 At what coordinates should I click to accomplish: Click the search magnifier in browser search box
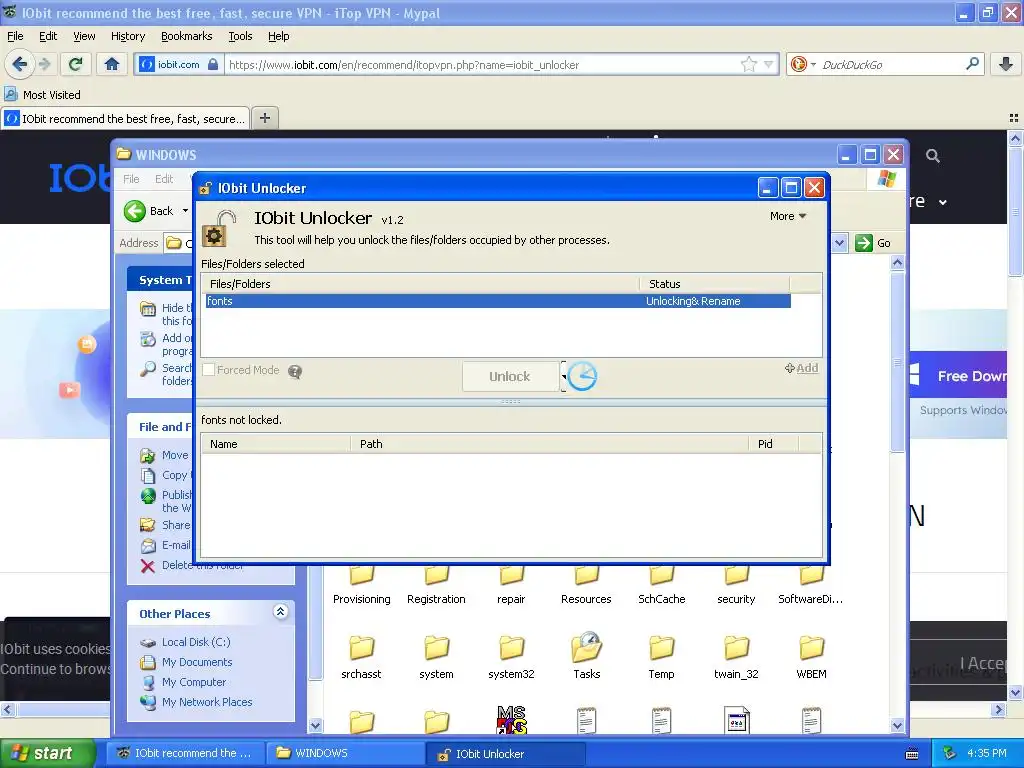pos(972,64)
